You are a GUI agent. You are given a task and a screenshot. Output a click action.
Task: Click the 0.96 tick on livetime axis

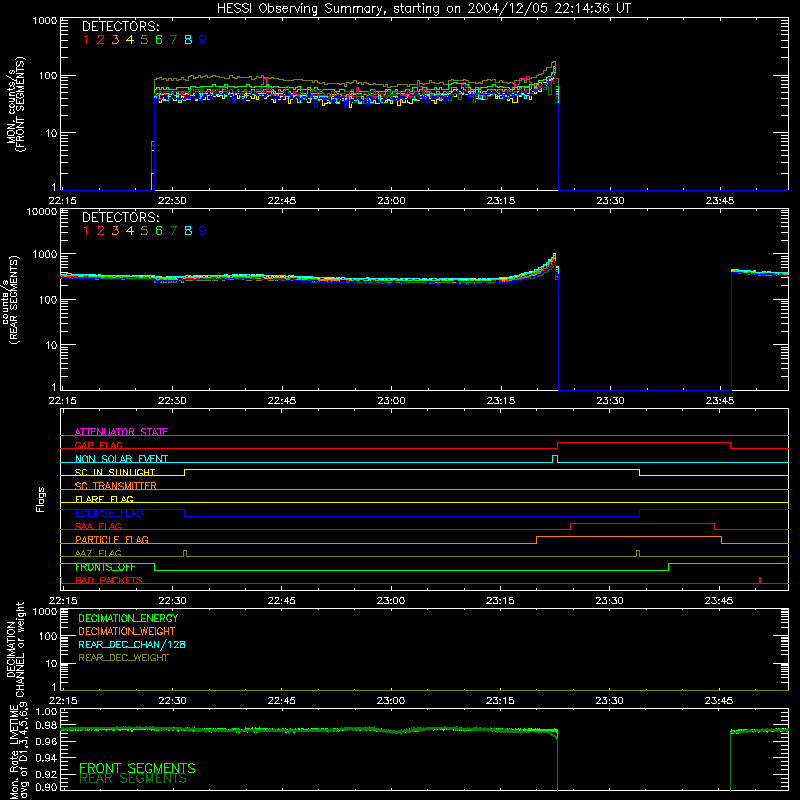[x=46, y=741]
